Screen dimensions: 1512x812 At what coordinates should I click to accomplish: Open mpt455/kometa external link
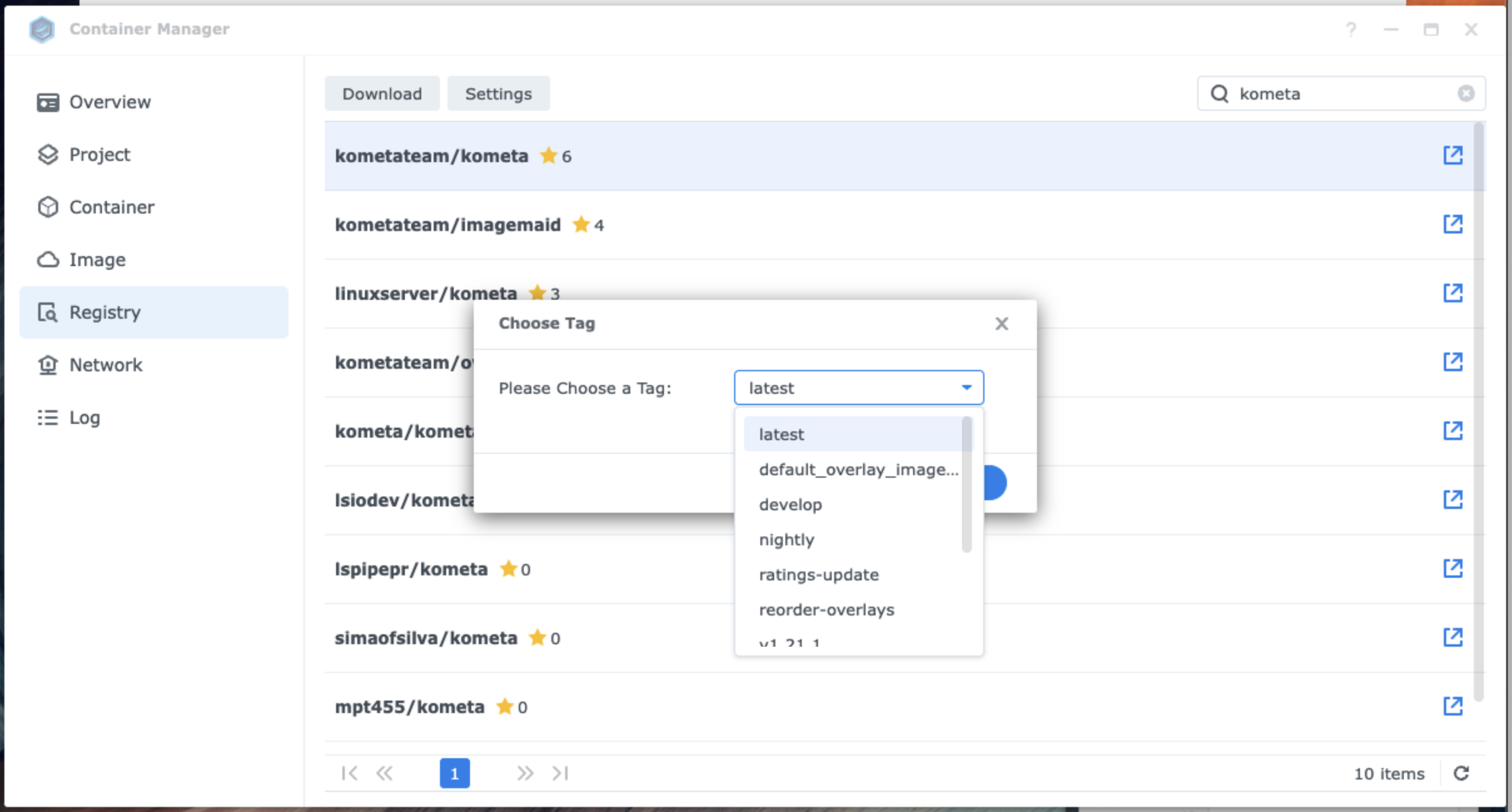pos(1453,706)
